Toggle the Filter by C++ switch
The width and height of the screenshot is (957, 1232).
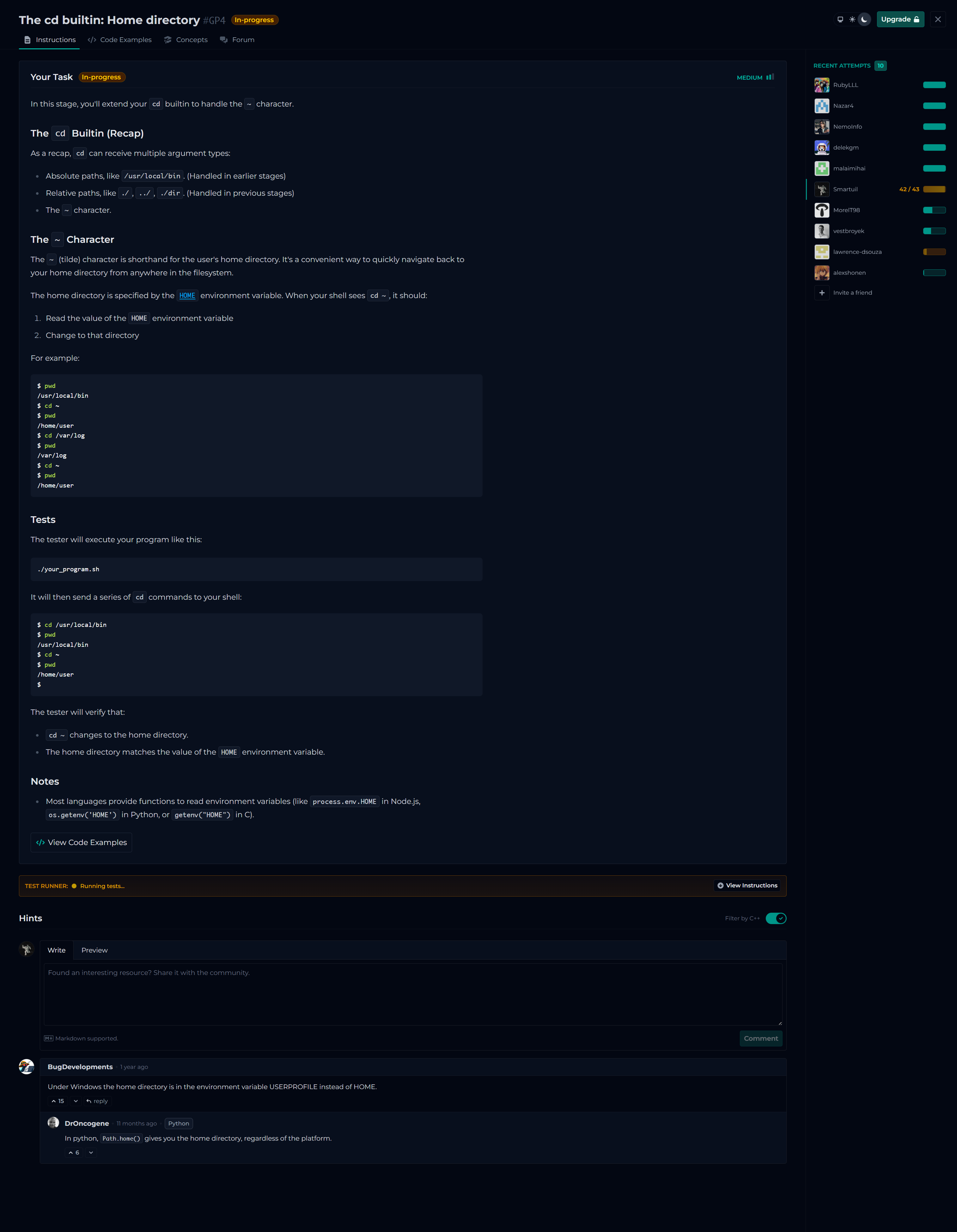pos(775,918)
